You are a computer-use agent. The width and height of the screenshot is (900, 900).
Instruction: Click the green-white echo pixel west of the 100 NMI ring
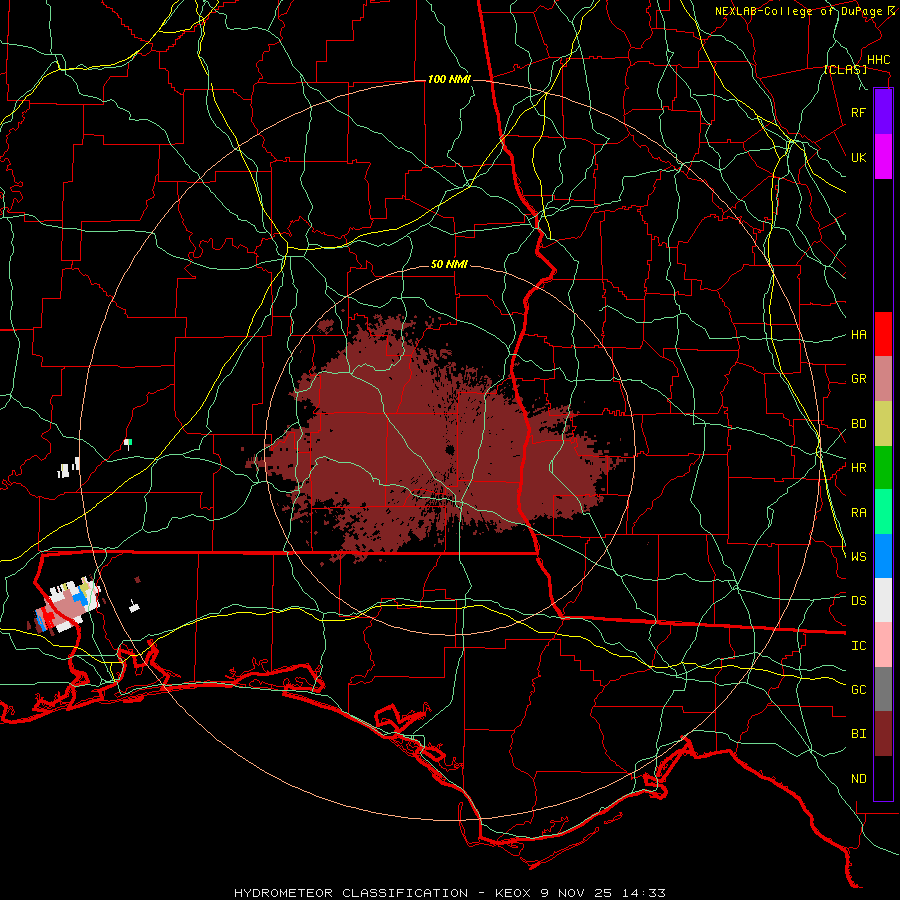(x=128, y=442)
